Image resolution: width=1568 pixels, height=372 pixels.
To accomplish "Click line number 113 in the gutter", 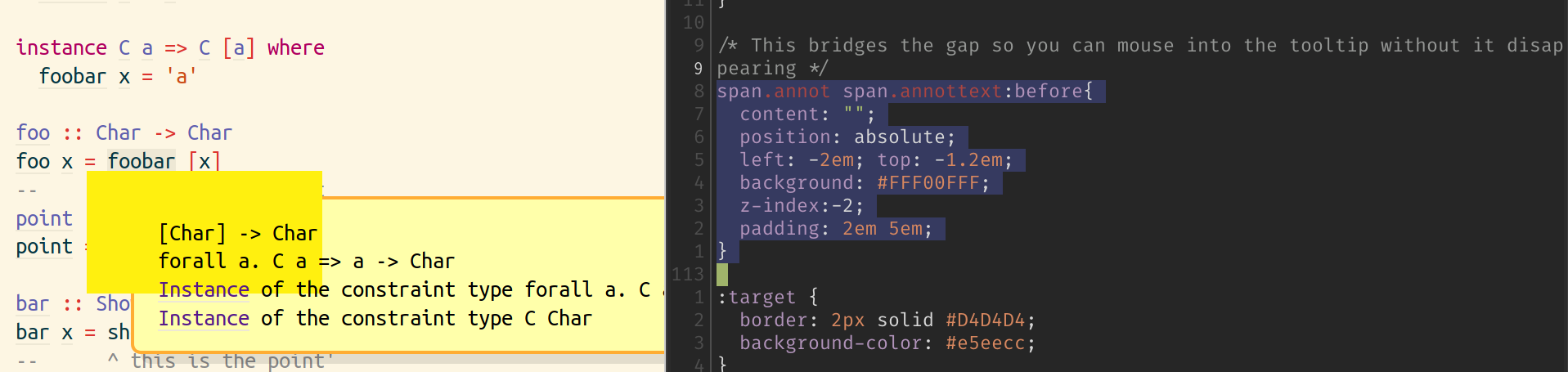I will point(688,274).
